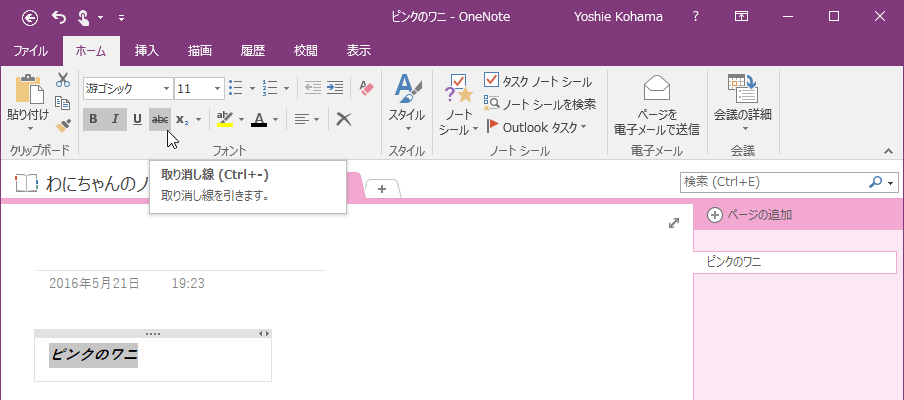
Task: Switch to the 表示 tab
Action: (x=359, y=51)
